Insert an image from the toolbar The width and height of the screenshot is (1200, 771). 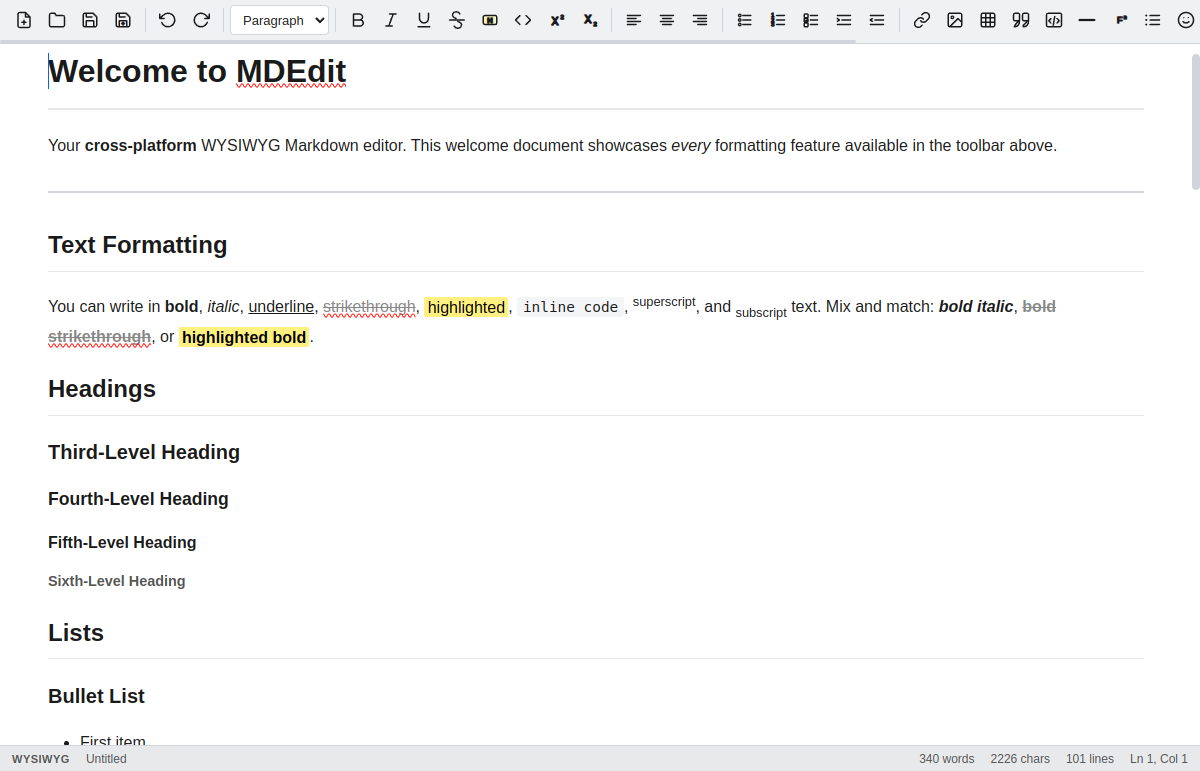955,20
